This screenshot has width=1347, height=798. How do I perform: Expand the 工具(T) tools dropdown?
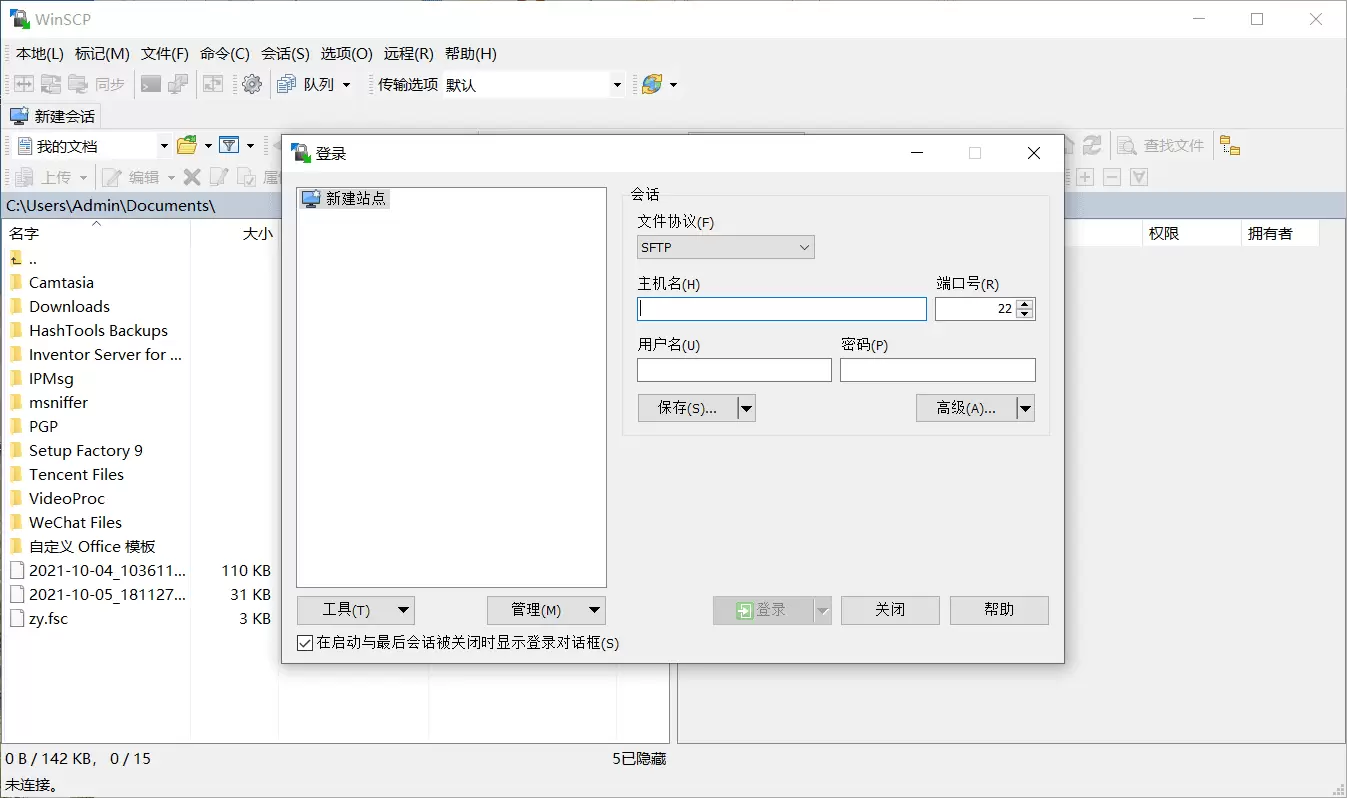click(355, 610)
